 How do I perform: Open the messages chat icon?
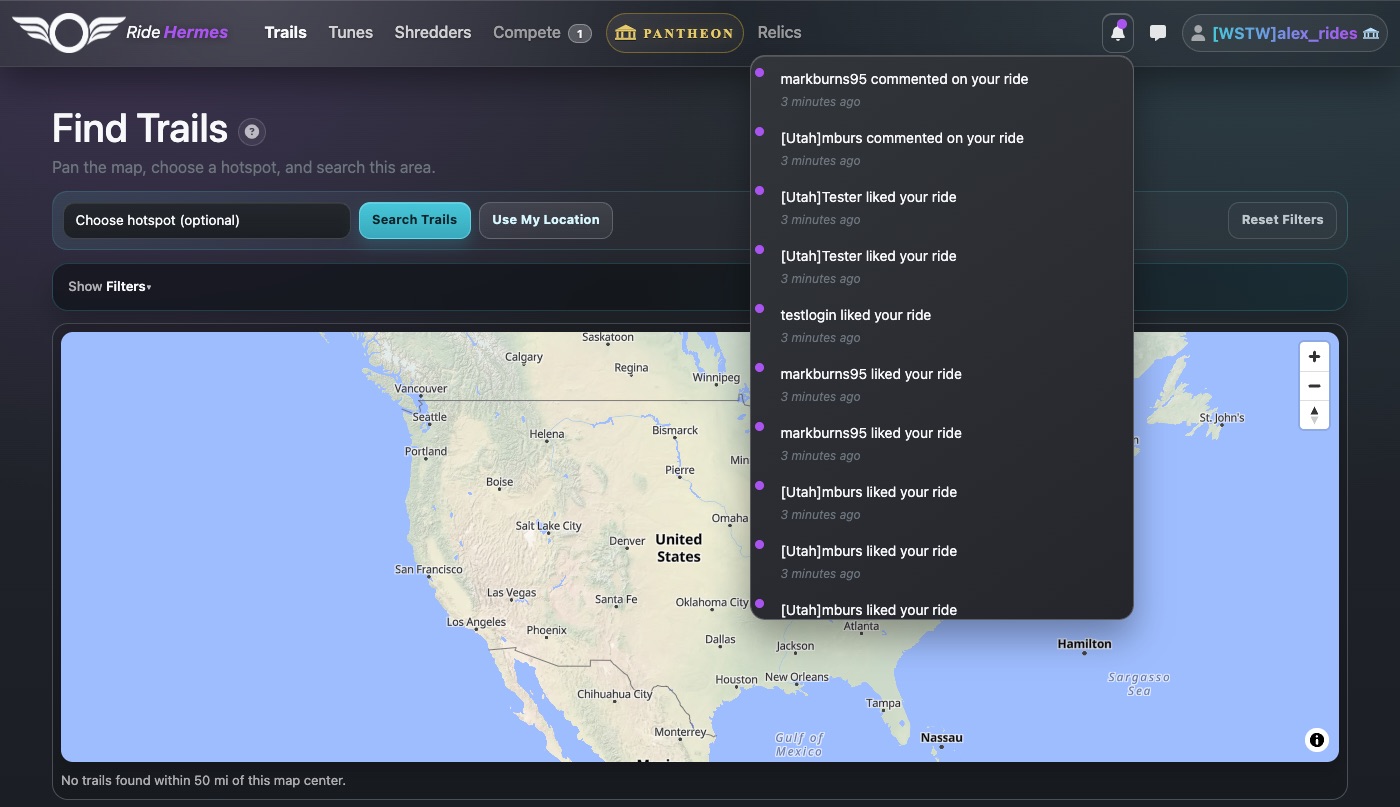pyautogui.click(x=1158, y=33)
